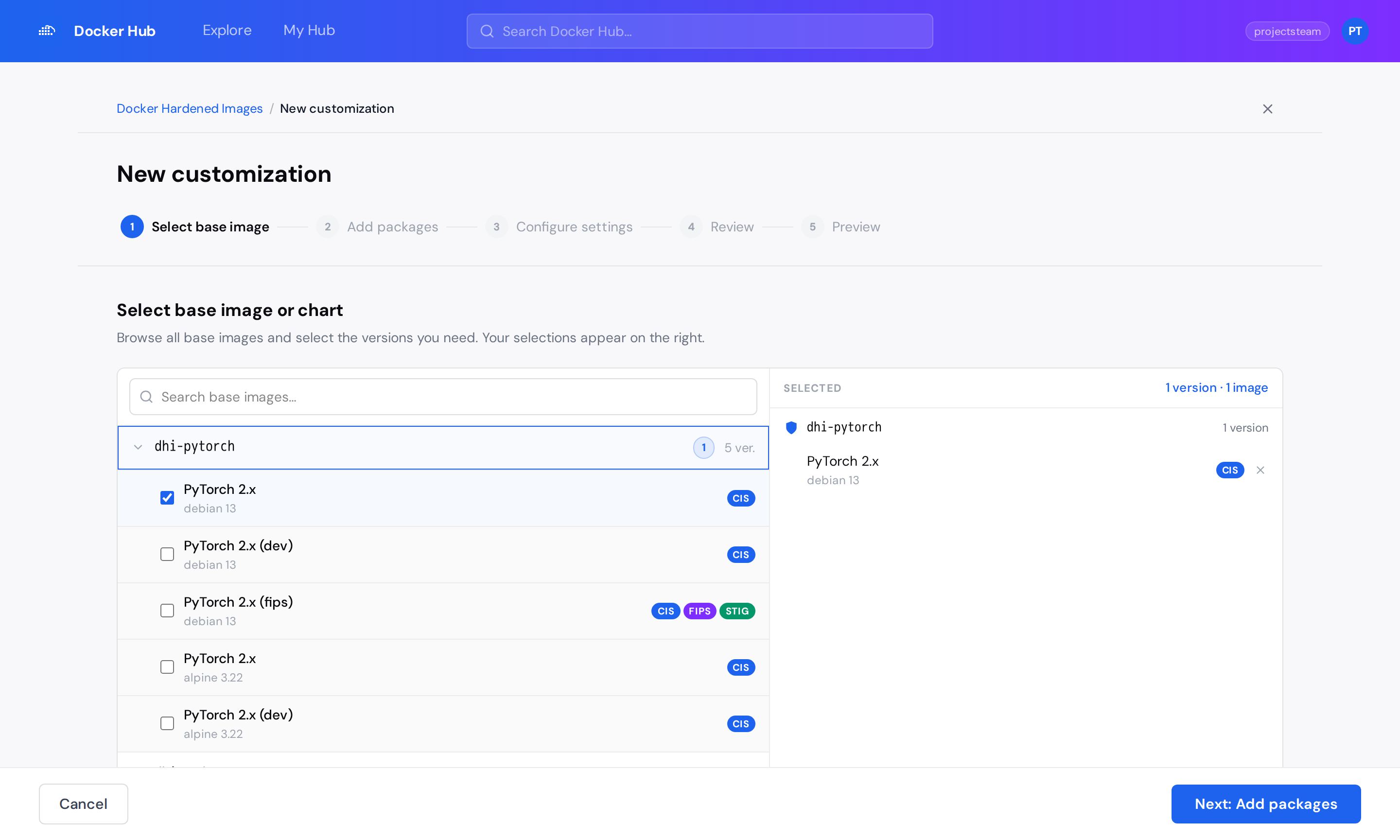1400x840 pixels.
Task: Click Next: Add packages button
Action: point(1265,804)
